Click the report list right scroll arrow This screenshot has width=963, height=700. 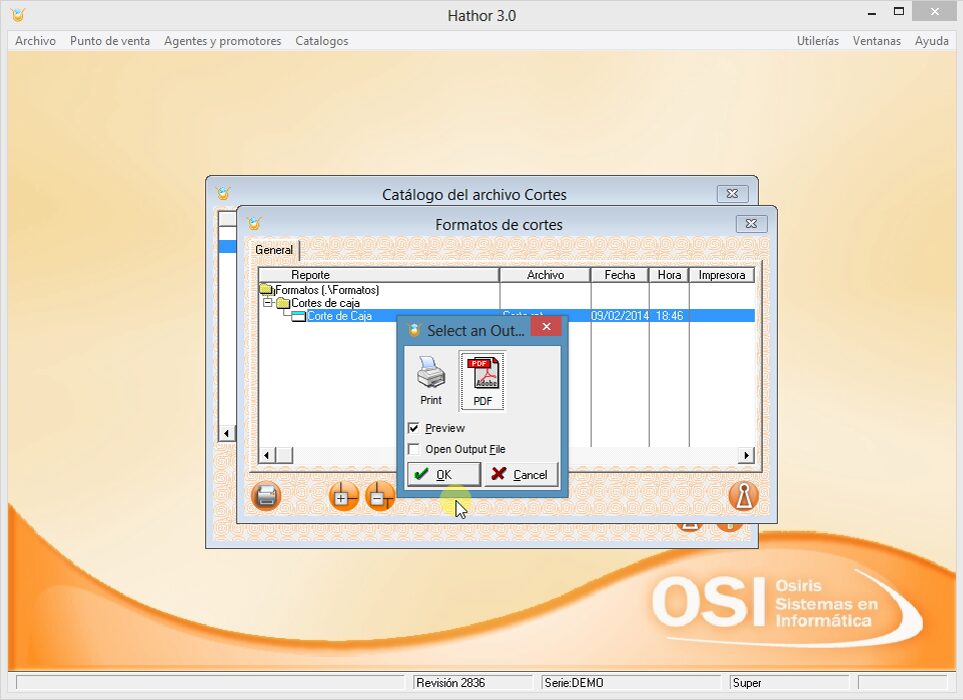pyautogui.click(x=746, y=455)
